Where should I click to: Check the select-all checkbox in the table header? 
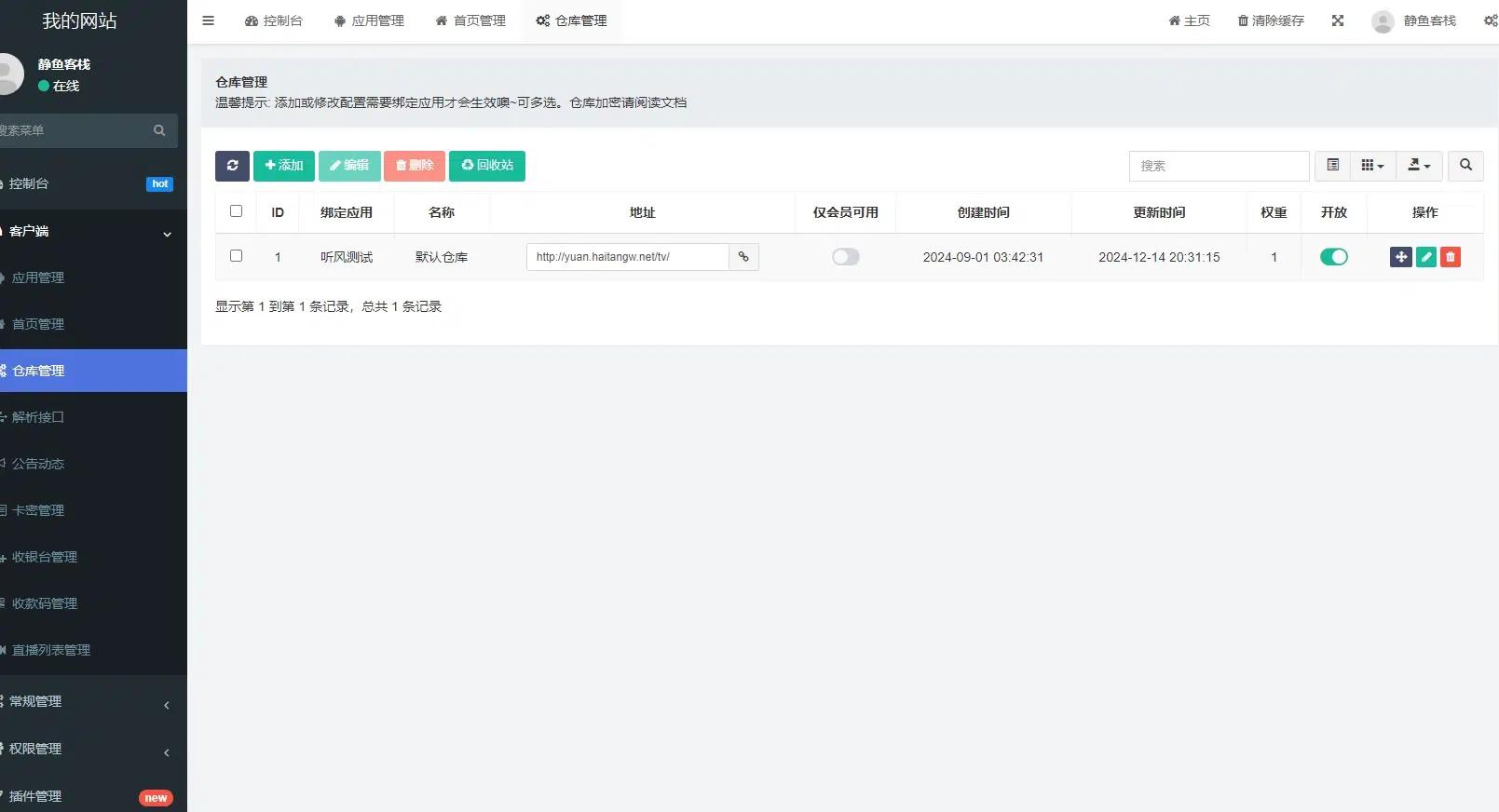tap(236, 211)
